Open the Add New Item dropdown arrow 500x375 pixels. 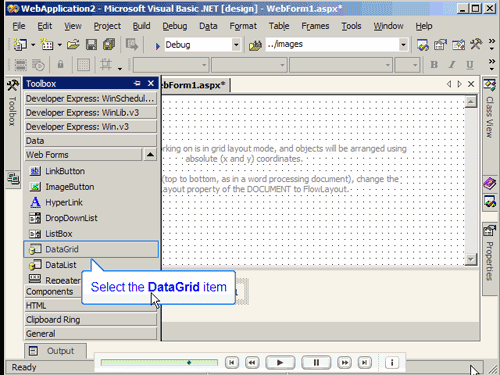(60, 45)
